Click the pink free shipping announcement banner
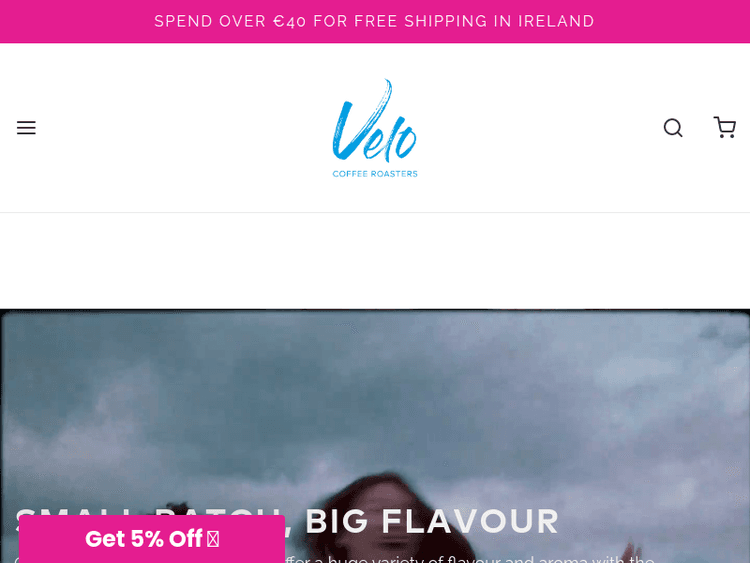The width and height of the screenshot is (750, 563). (x=375, y=22)
